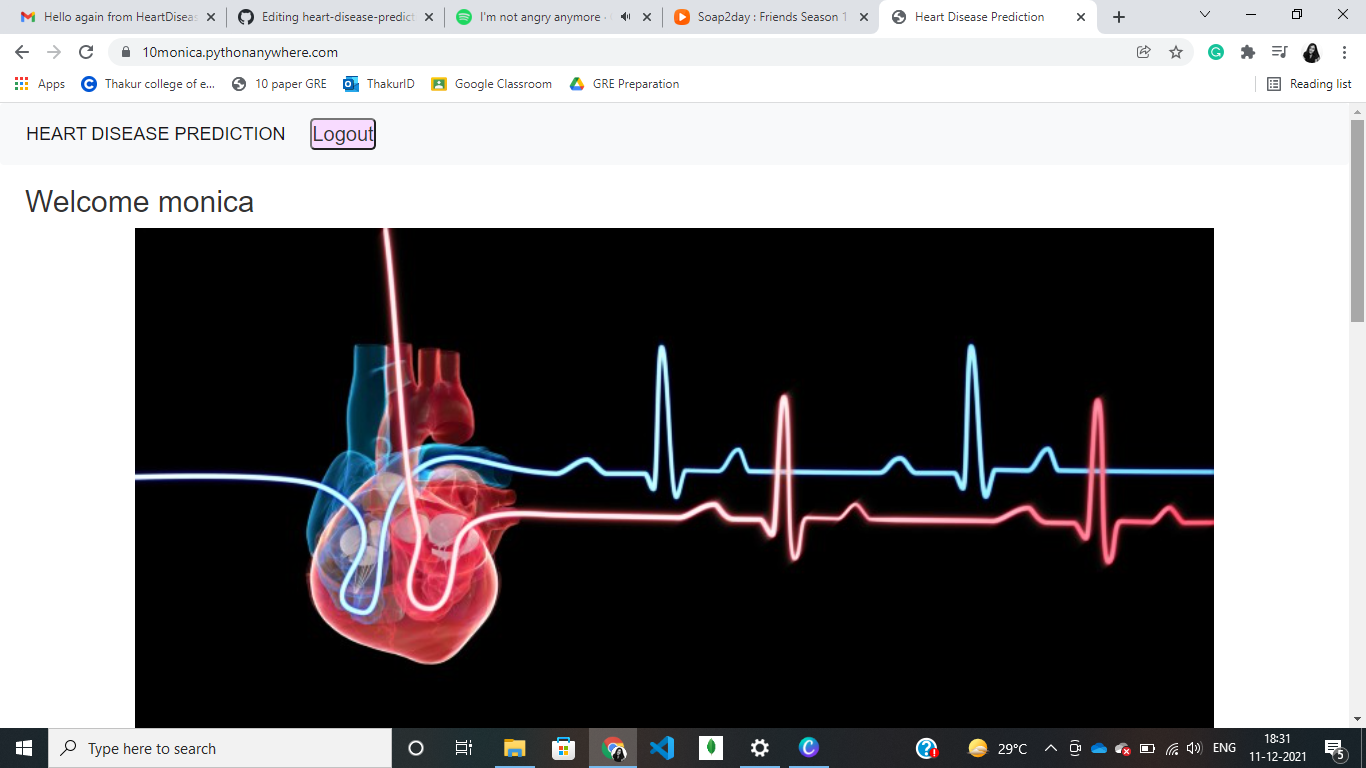Open Clipchamp from the taskbar
This screenshot has height=768, width=1366.
(808, 748)
